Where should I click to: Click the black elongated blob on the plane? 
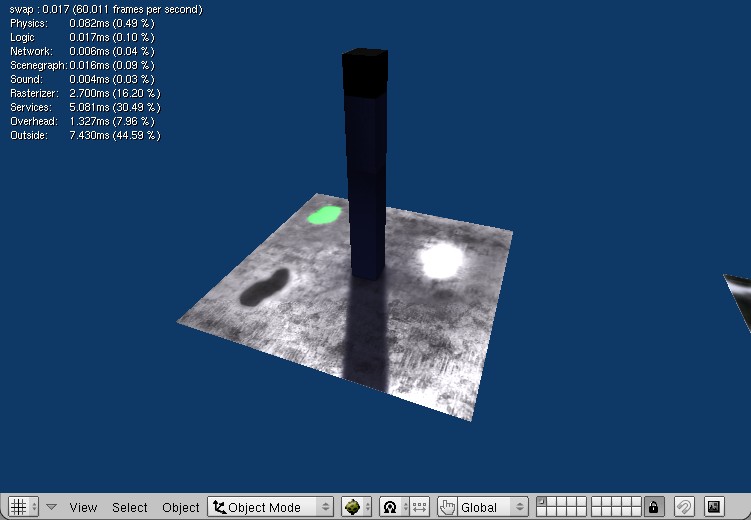[264, 287]
